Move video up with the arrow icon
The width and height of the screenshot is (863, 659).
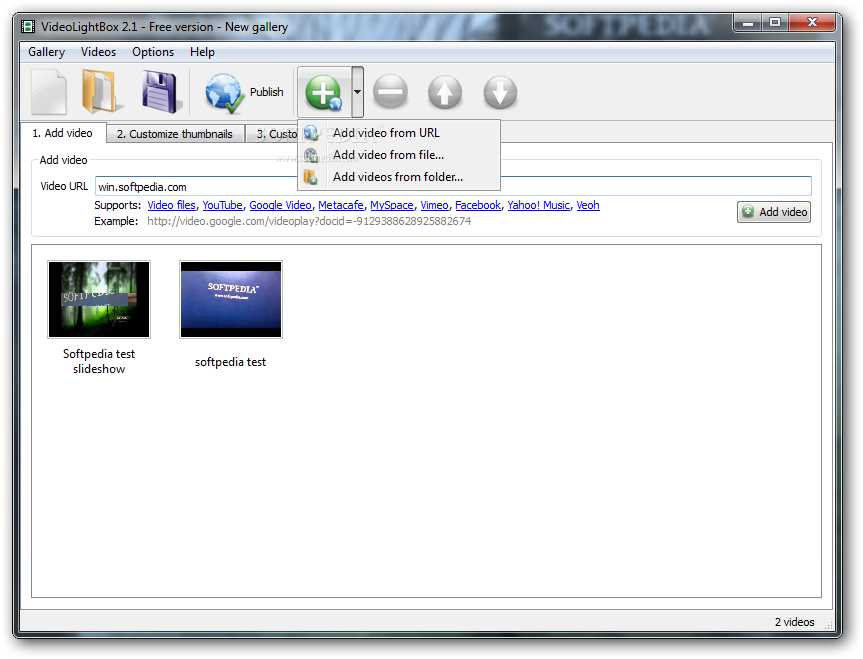point(445,92)
